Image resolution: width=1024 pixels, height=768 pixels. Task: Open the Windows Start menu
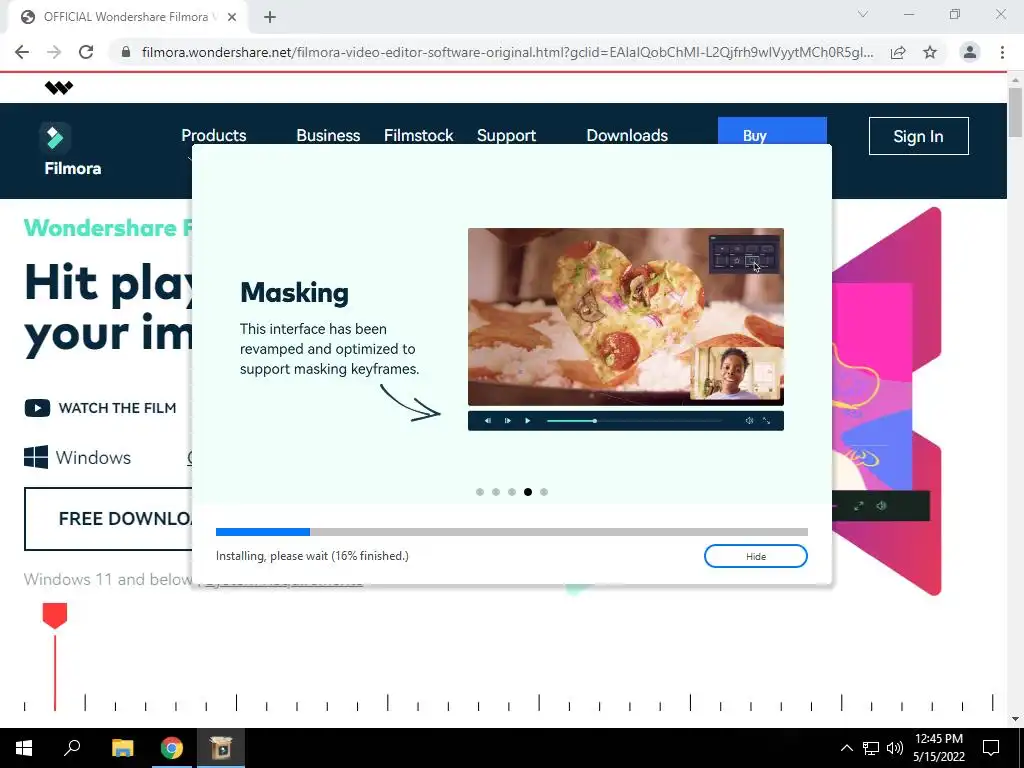tap(24, 748)
